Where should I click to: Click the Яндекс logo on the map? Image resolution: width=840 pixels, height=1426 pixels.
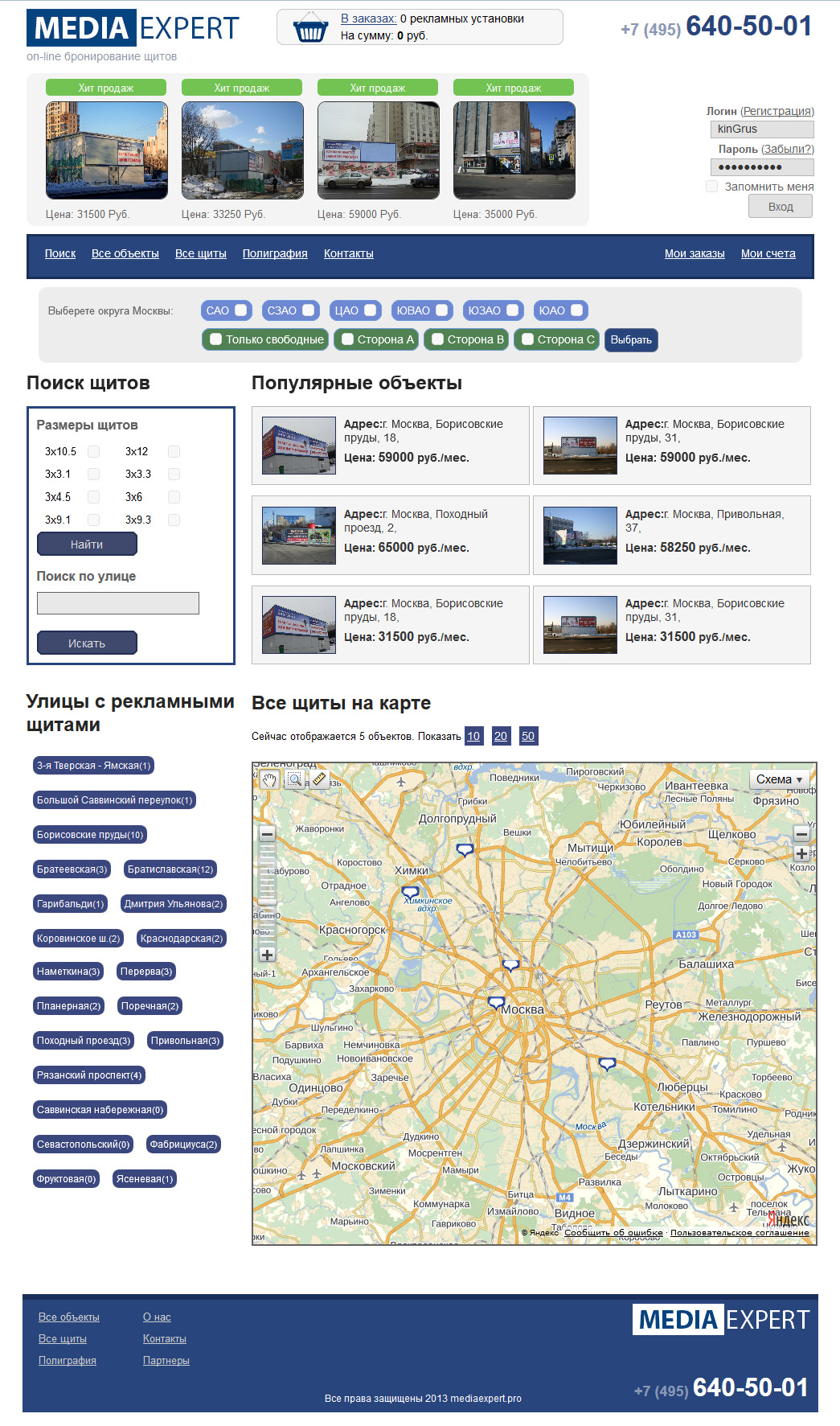point(789,1218)
